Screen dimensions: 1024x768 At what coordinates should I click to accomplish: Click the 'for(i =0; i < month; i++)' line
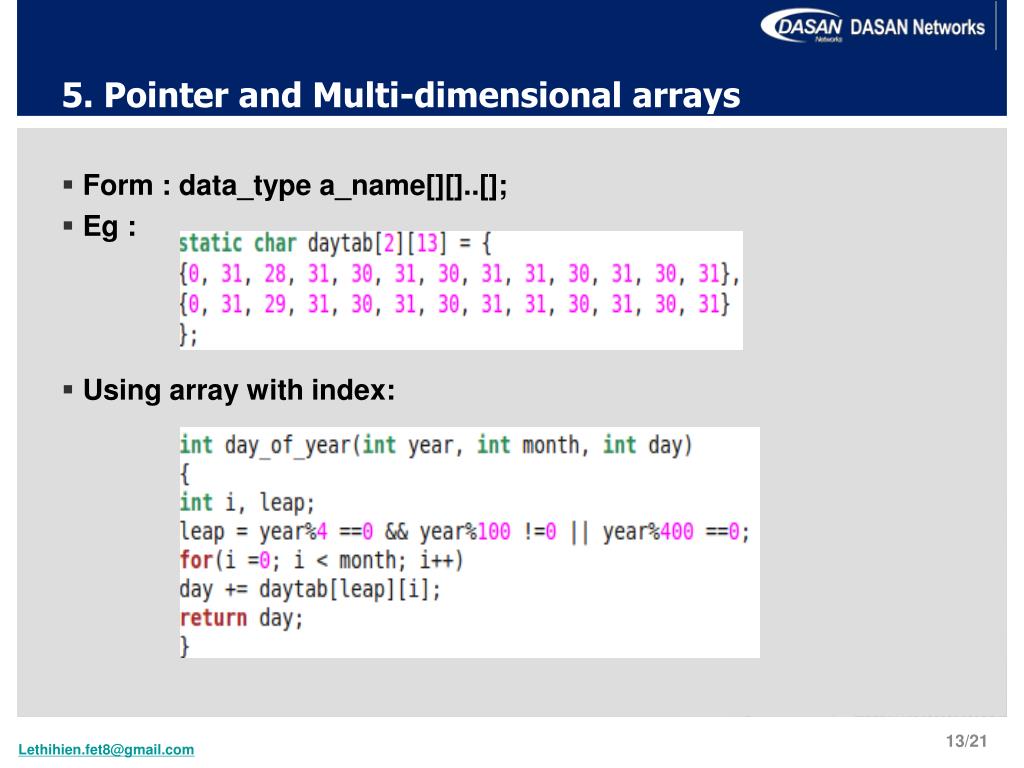coord(321,560)
